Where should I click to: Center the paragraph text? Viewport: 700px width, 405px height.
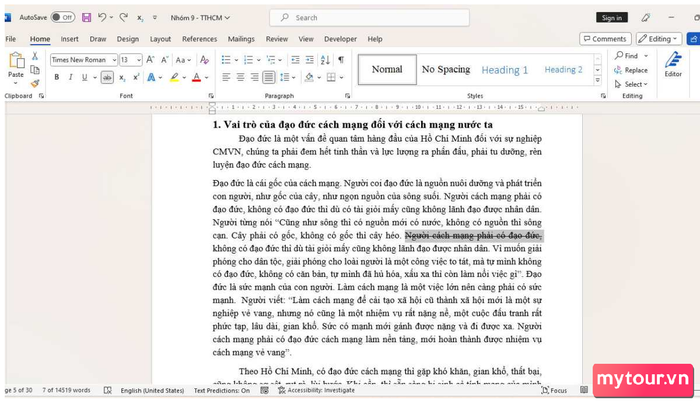[x=241, y=78]
